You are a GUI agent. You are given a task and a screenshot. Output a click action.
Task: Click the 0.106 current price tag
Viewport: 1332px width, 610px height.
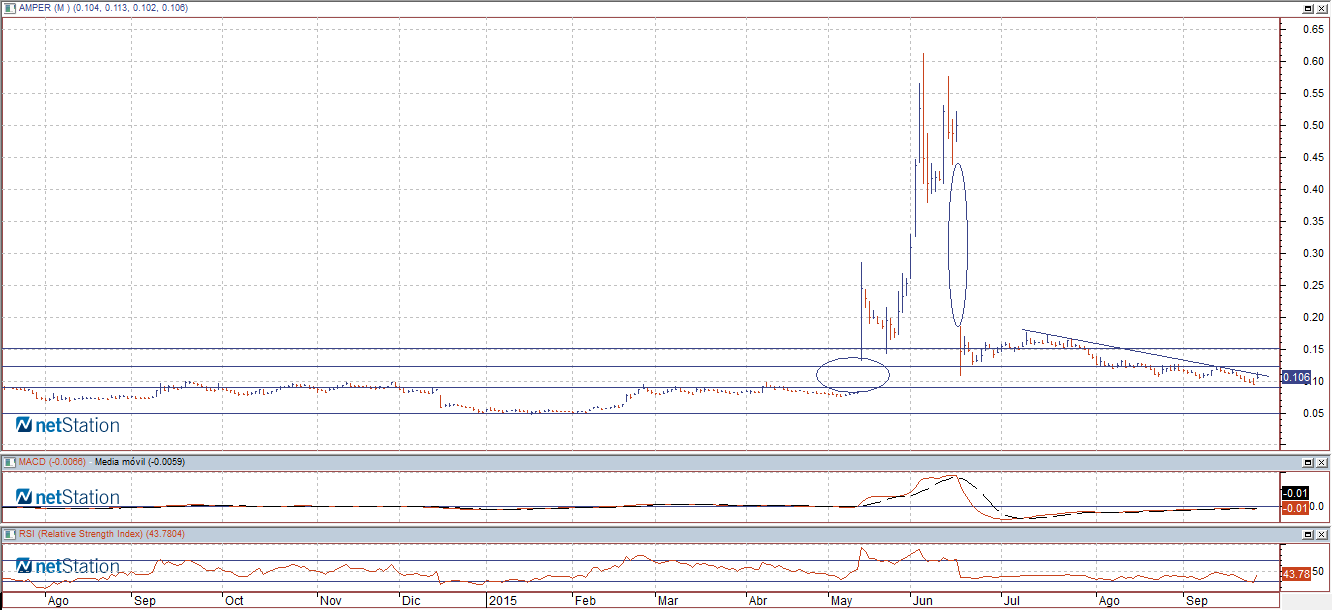pos(1295,377)
